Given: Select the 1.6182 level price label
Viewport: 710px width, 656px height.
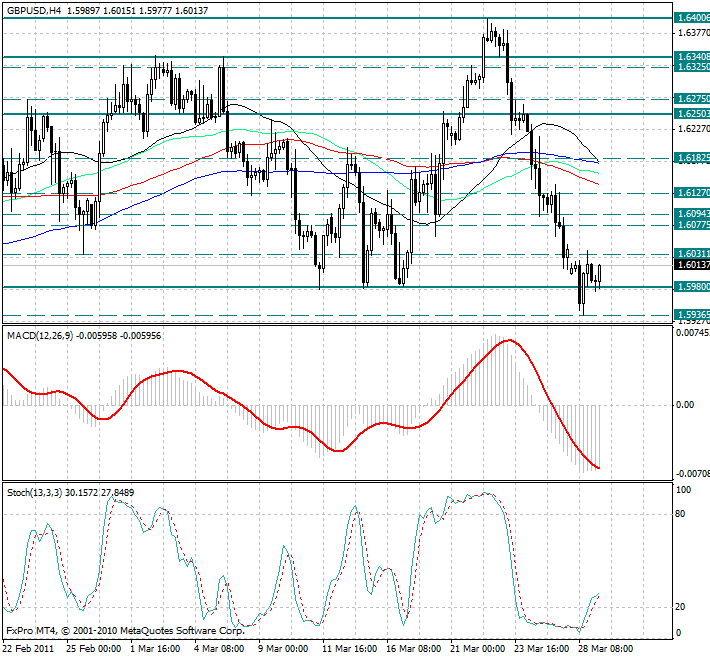Looking at the screenshot, I should point(692,158).
